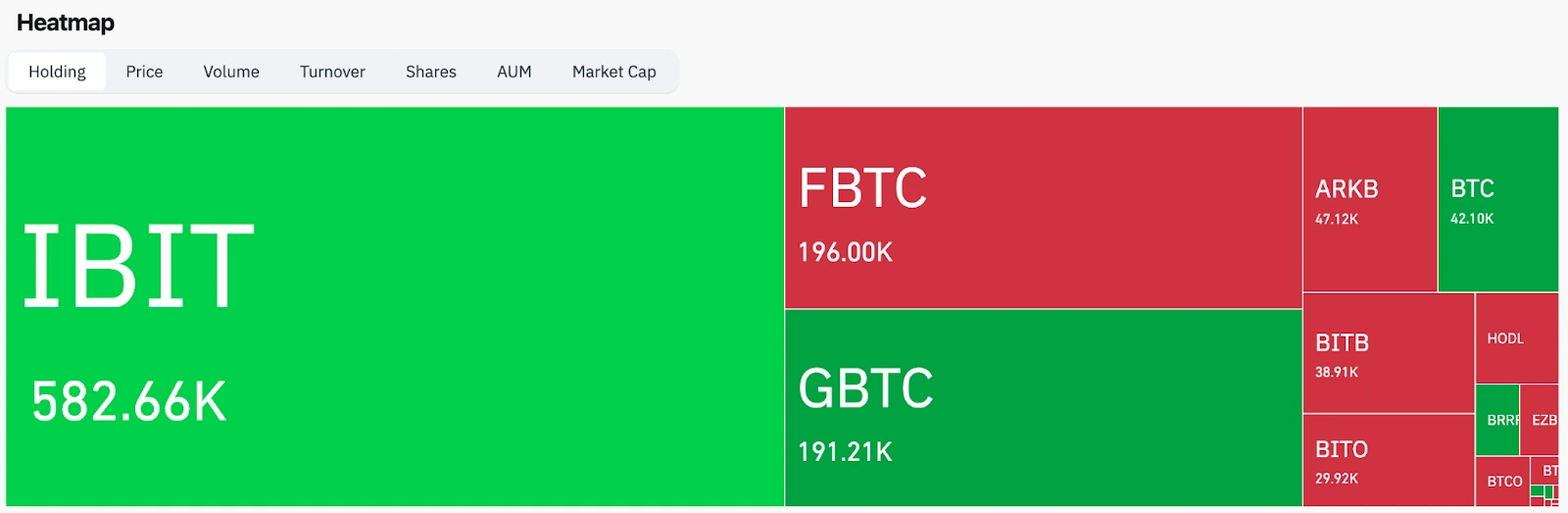The width and height of the screenshot is (1568, 513).
Task: Click the GBTC green tile
Action: point(1044,408)
